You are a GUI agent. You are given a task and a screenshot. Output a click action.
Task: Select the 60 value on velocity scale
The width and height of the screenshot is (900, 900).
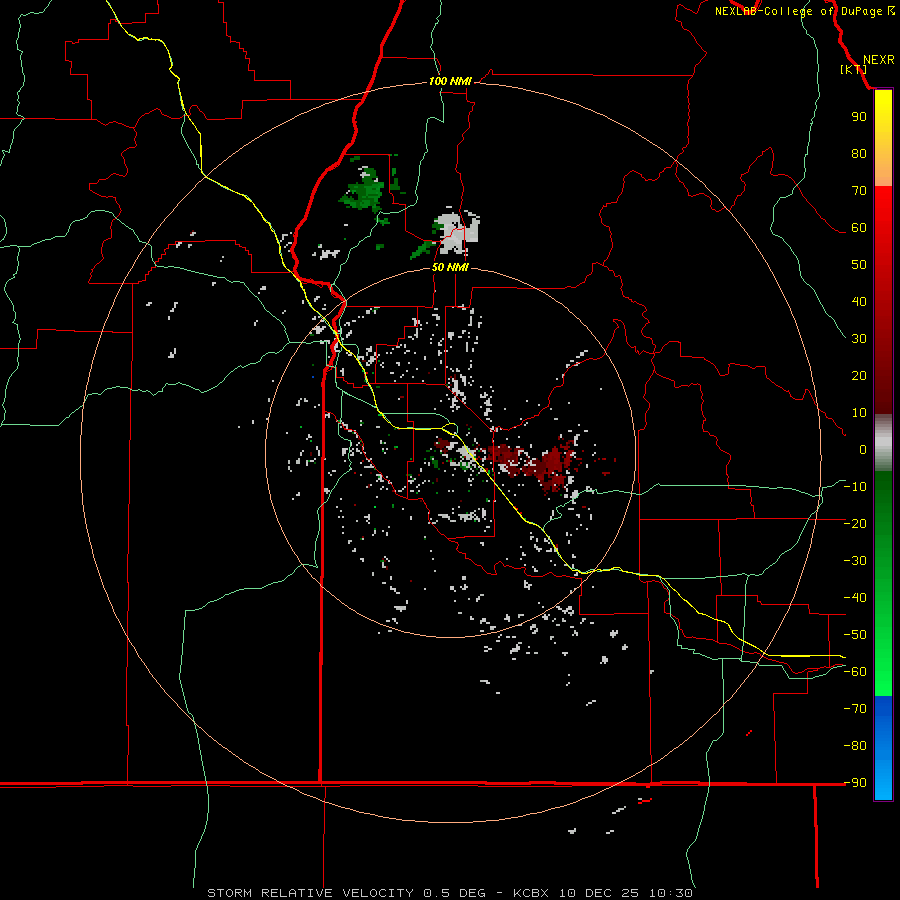point(859,228)
